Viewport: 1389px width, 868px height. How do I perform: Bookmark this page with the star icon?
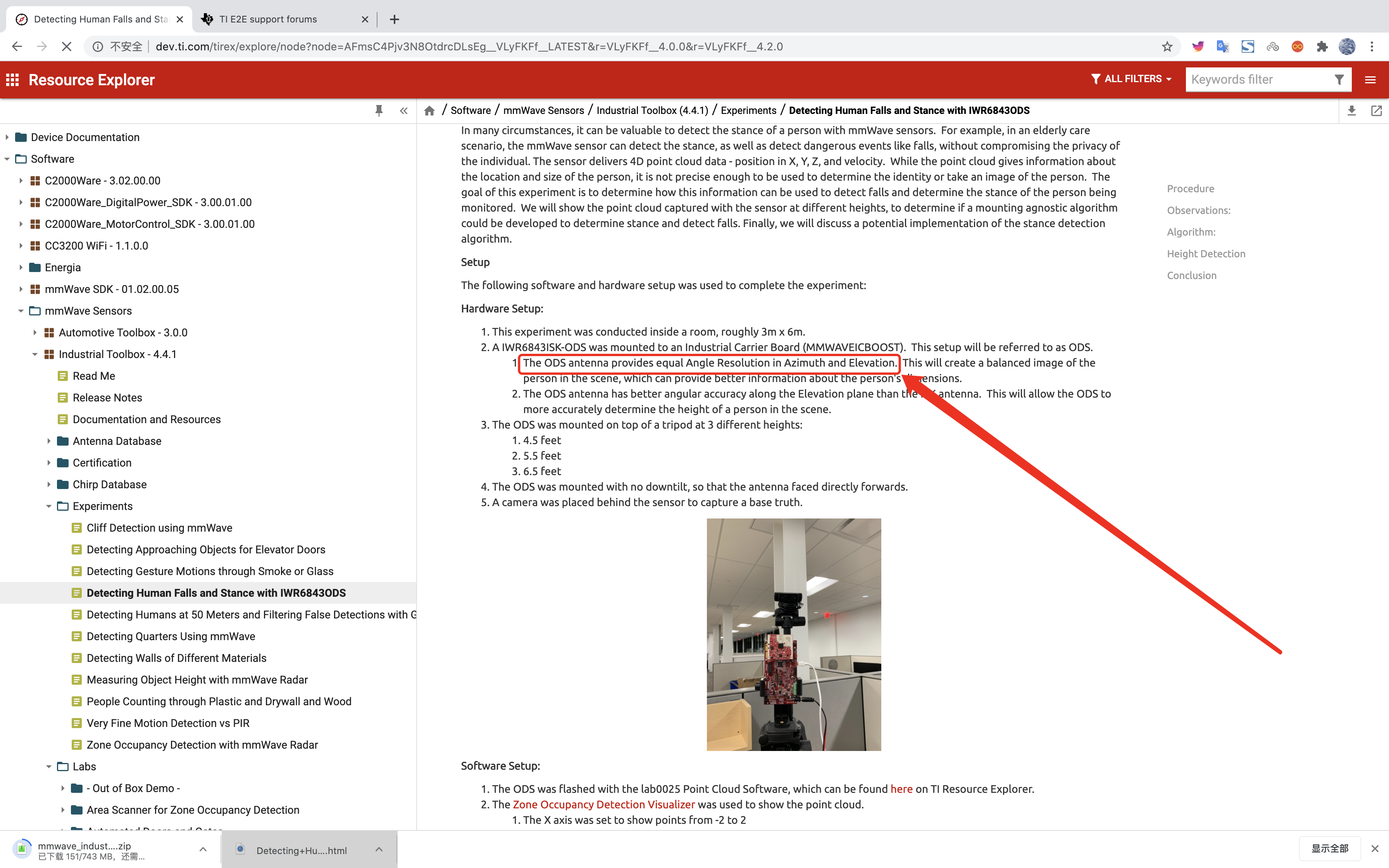[1167, 46]
